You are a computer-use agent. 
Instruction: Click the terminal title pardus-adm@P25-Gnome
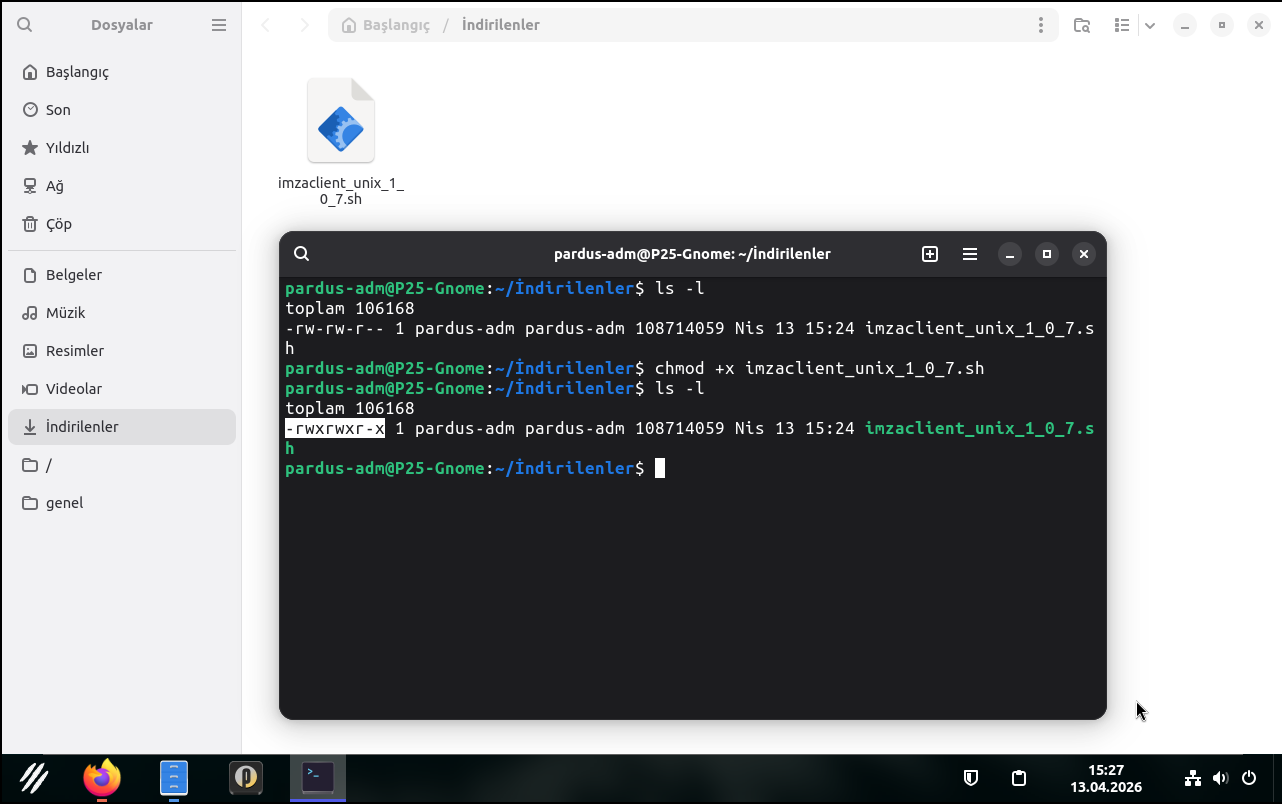coord(692,254)
